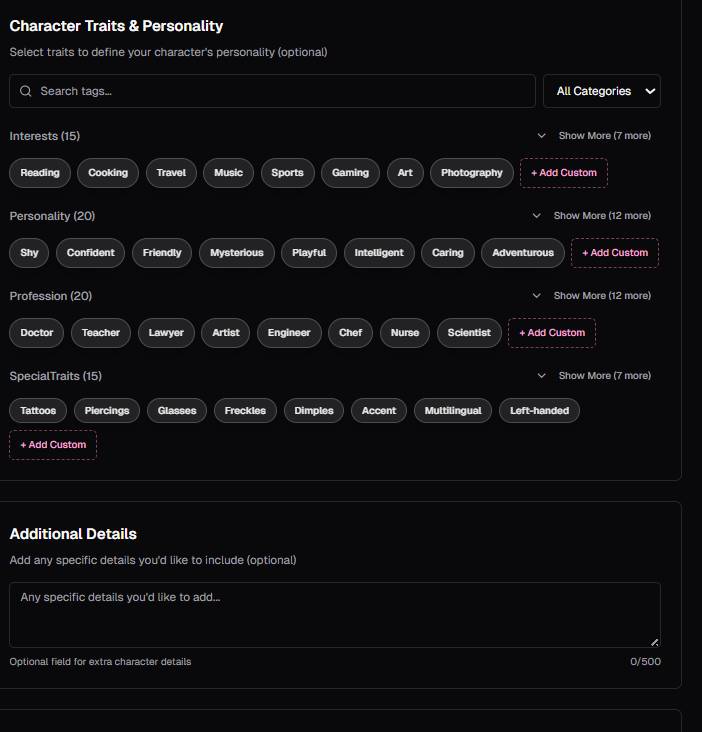Add a custom tag under Interests
The height and width of the screenshot is (732, 702).
[564, 173]
